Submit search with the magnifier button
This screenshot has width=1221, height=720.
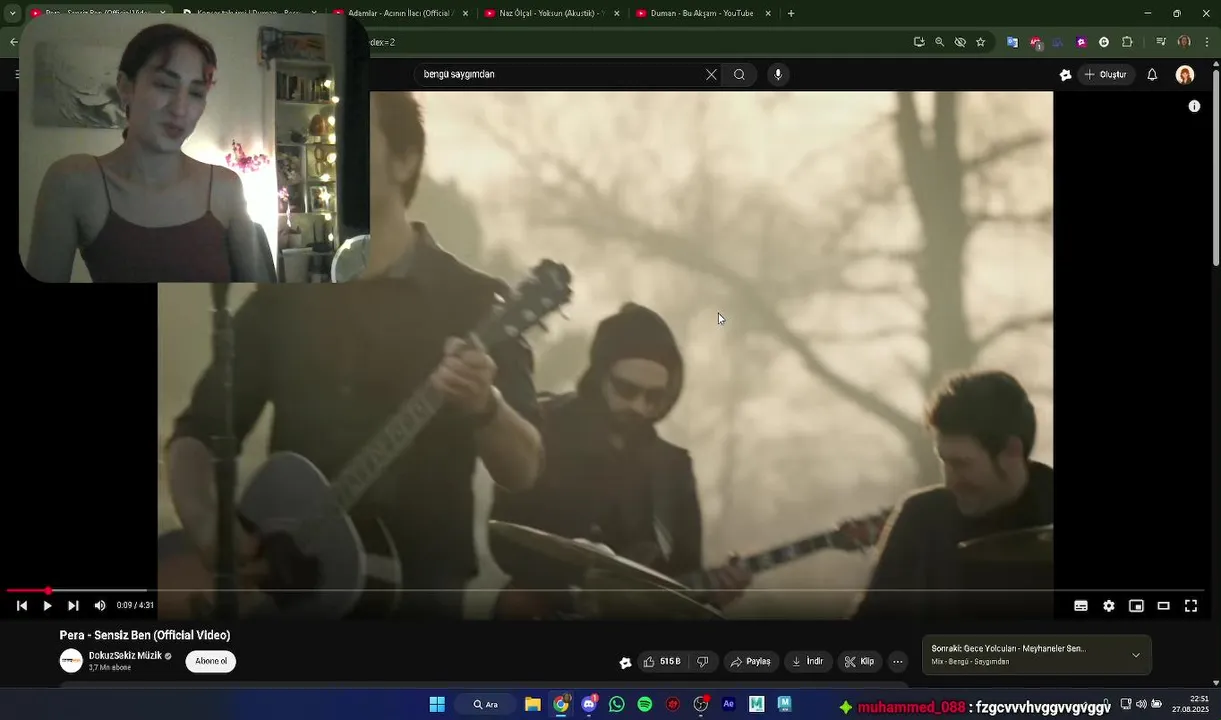pos(739,74)
